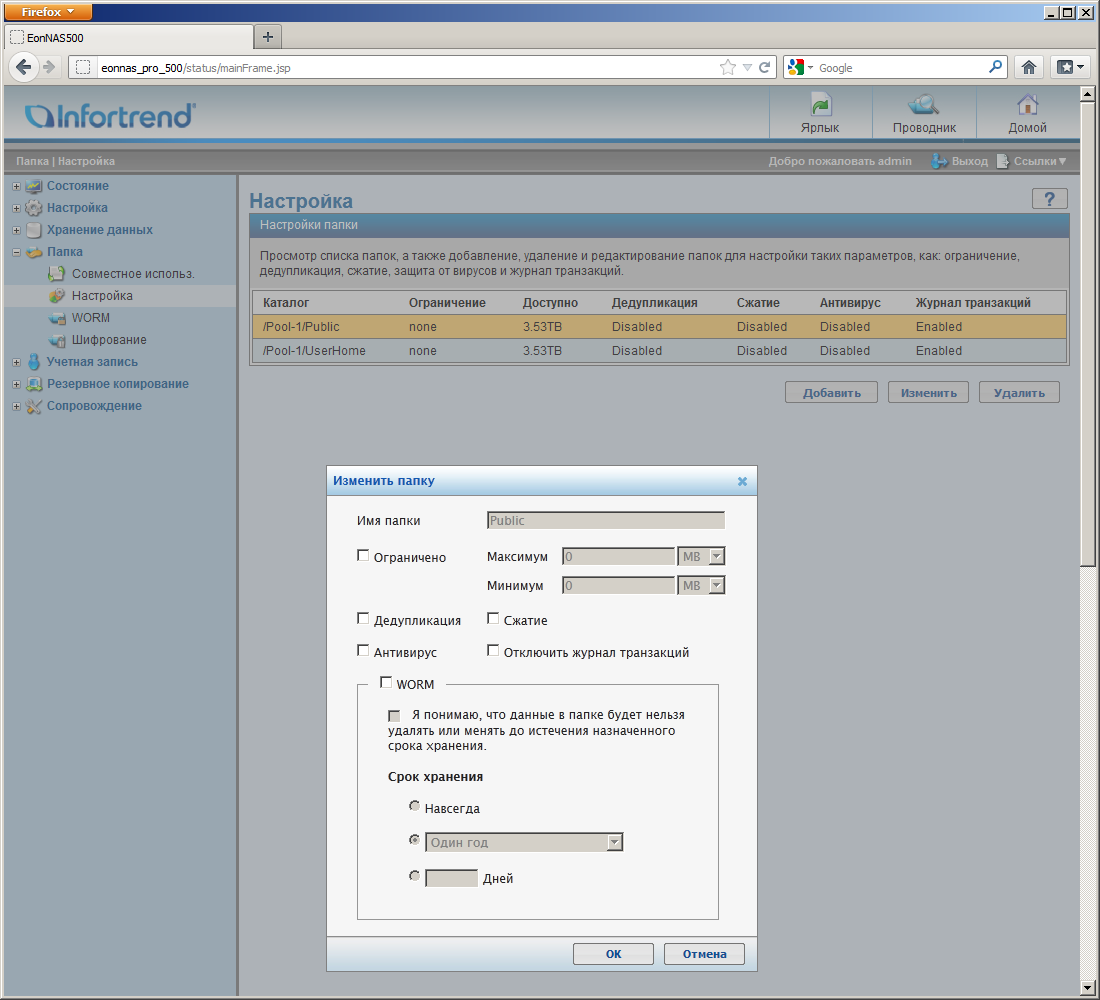Image resolution: width=1100 pixels, height=1000 pixels.
Task: Click the Папка folder icon in sidebar
Action: [x=34, y=252]
